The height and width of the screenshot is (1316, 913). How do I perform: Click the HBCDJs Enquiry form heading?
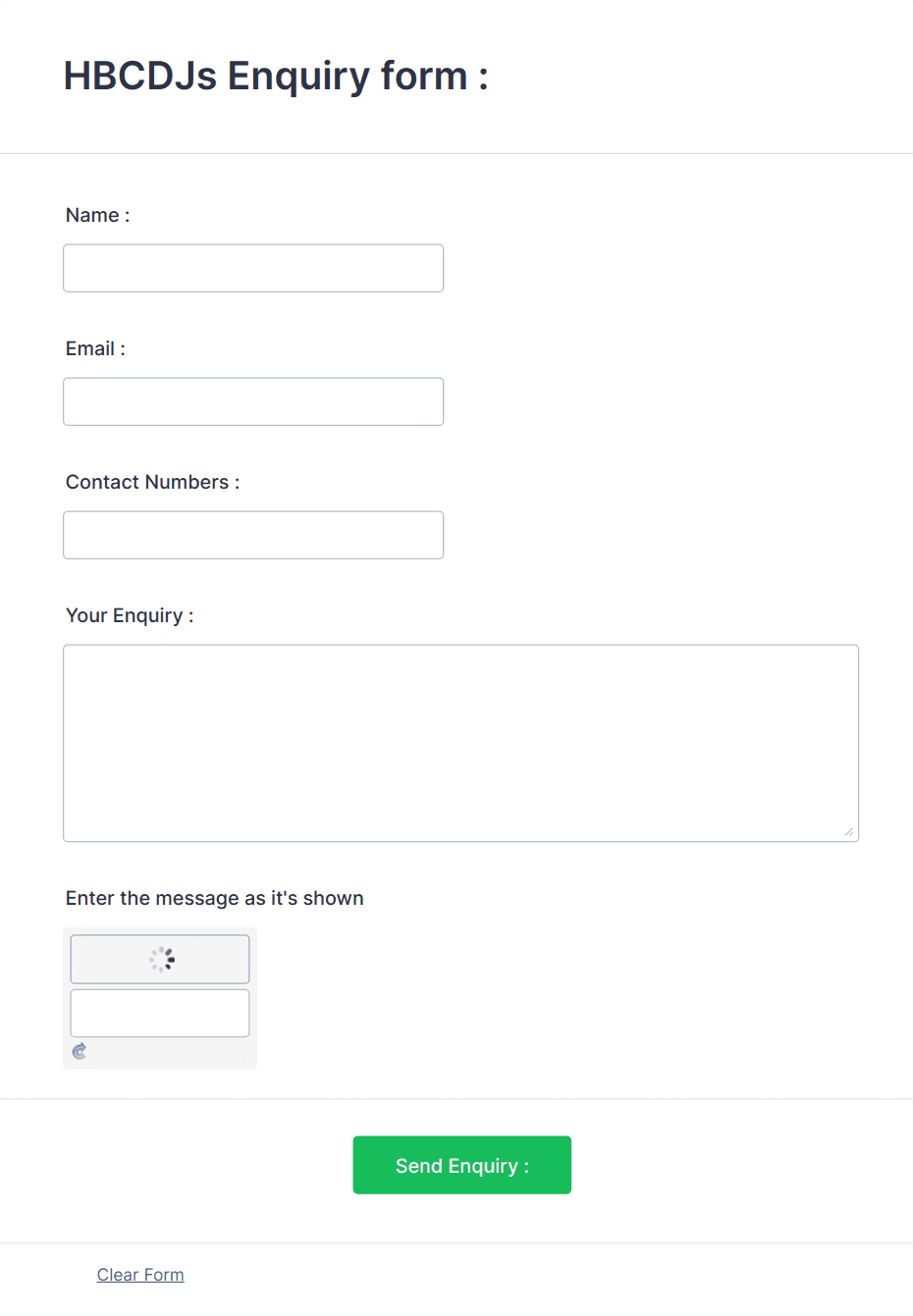[275, 76]
